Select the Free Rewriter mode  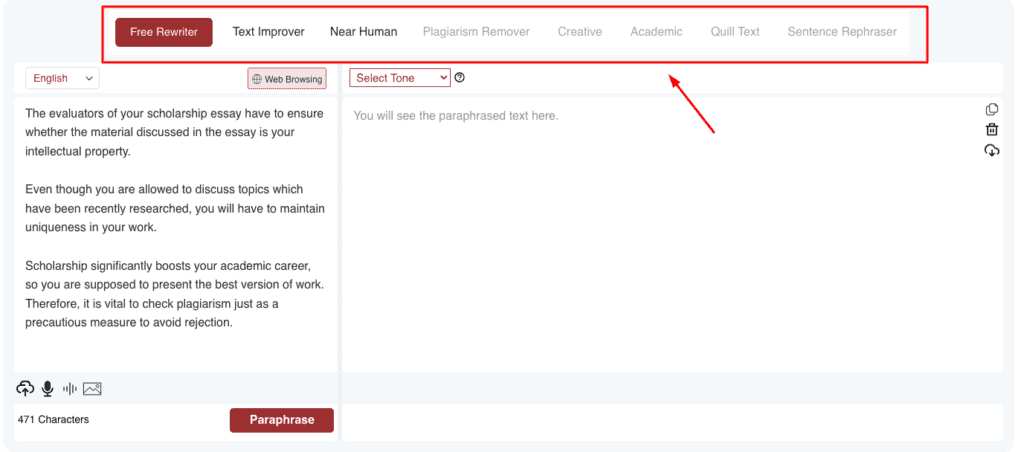coord(164,32)
